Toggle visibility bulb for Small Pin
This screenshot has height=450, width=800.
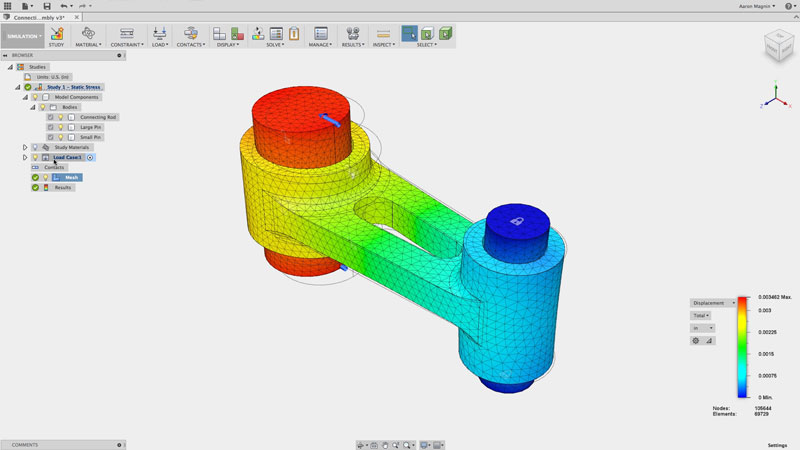[61, 137]
